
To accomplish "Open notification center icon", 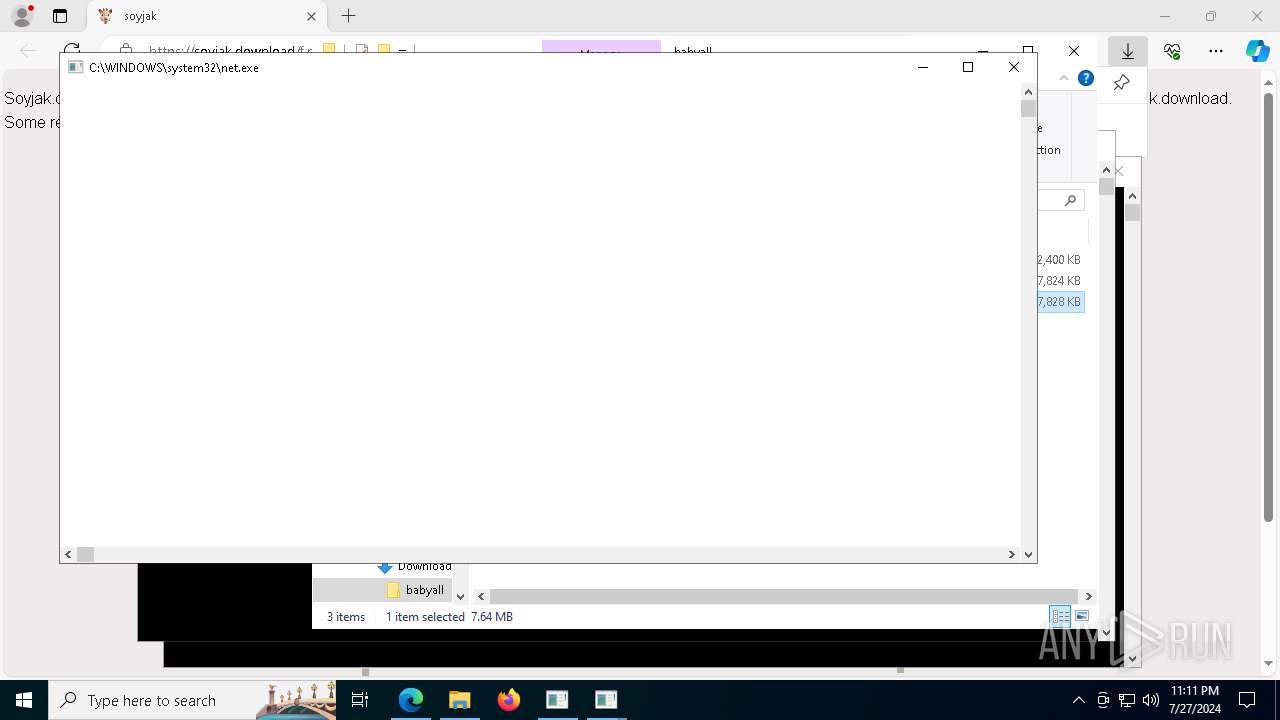I will 1247,700.
